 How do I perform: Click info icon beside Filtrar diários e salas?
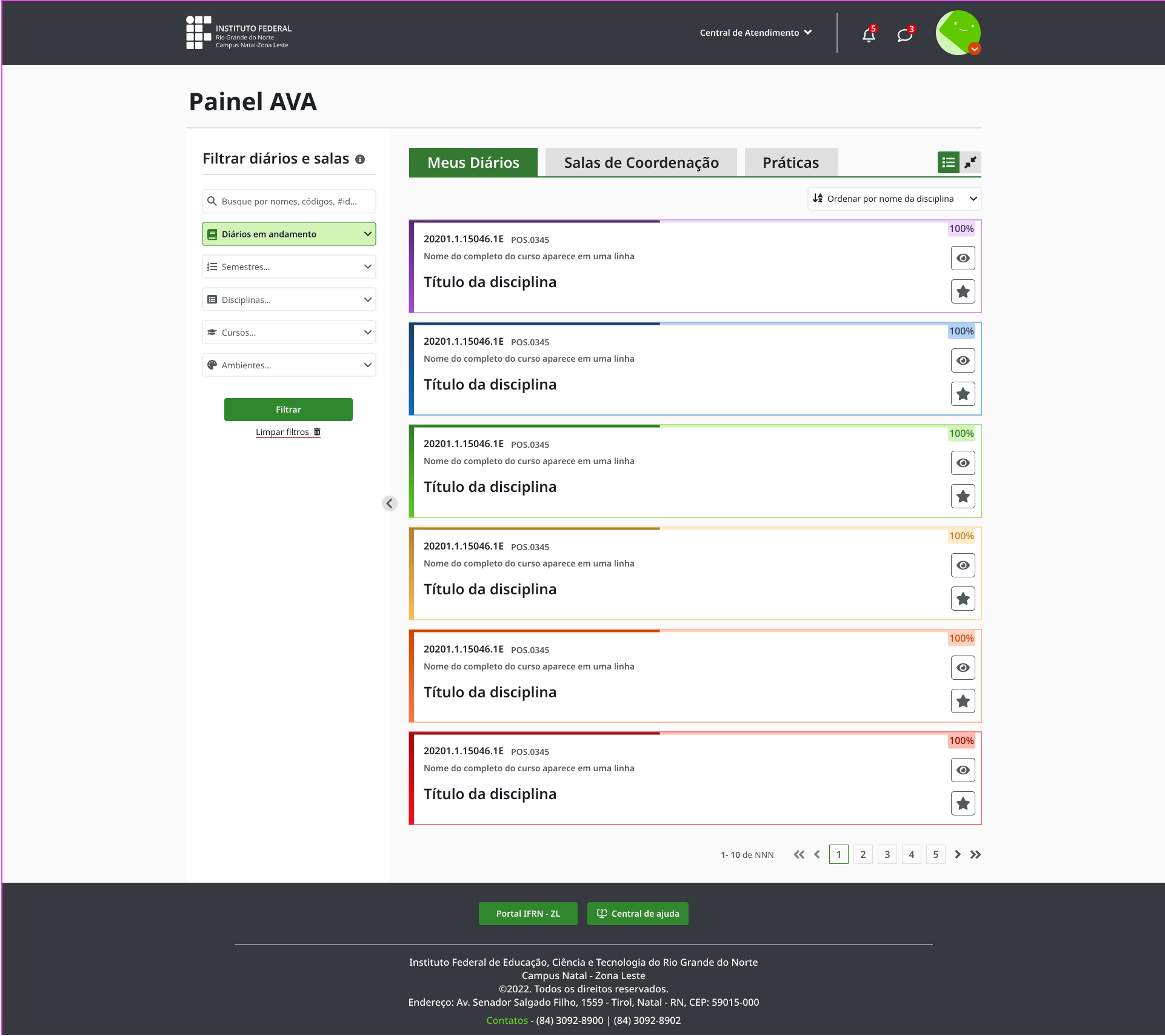[x=360, y=159]
